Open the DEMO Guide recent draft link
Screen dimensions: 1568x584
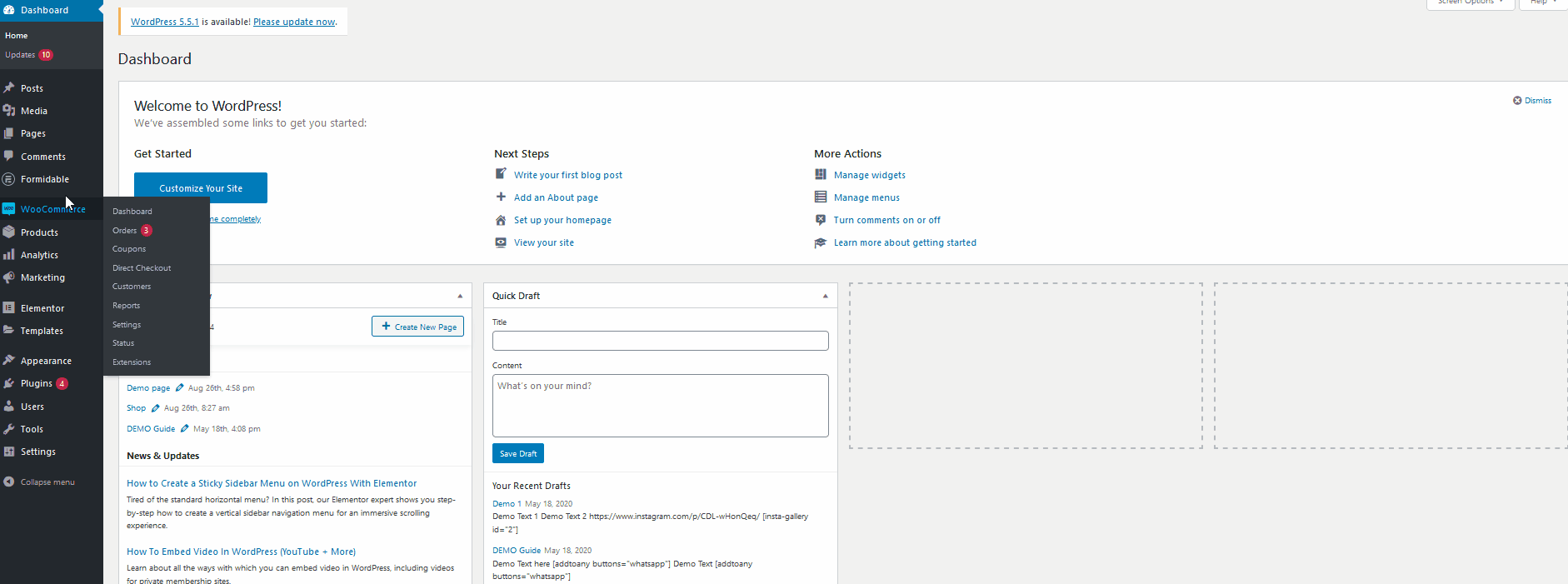tap(517, 550)
